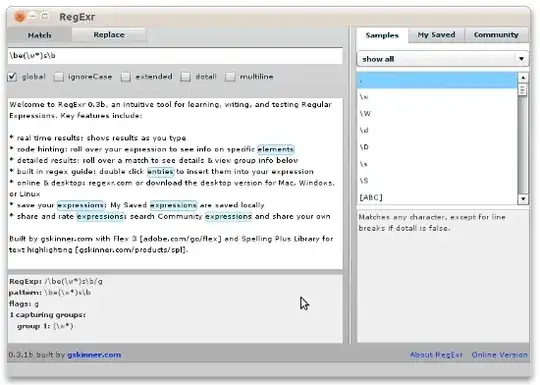Click the 'flags: g' line in results

(x=24, y=304)
